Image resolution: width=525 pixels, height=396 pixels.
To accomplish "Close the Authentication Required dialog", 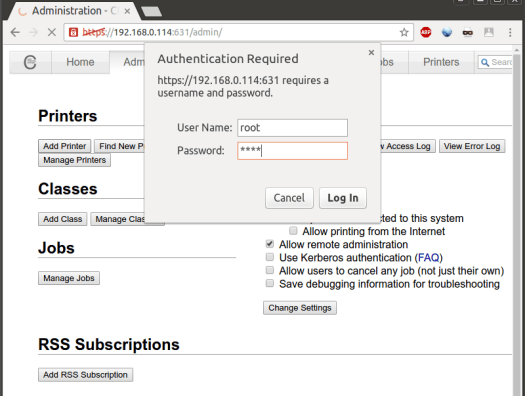I will pyautogui.click(x=371, y=53).
